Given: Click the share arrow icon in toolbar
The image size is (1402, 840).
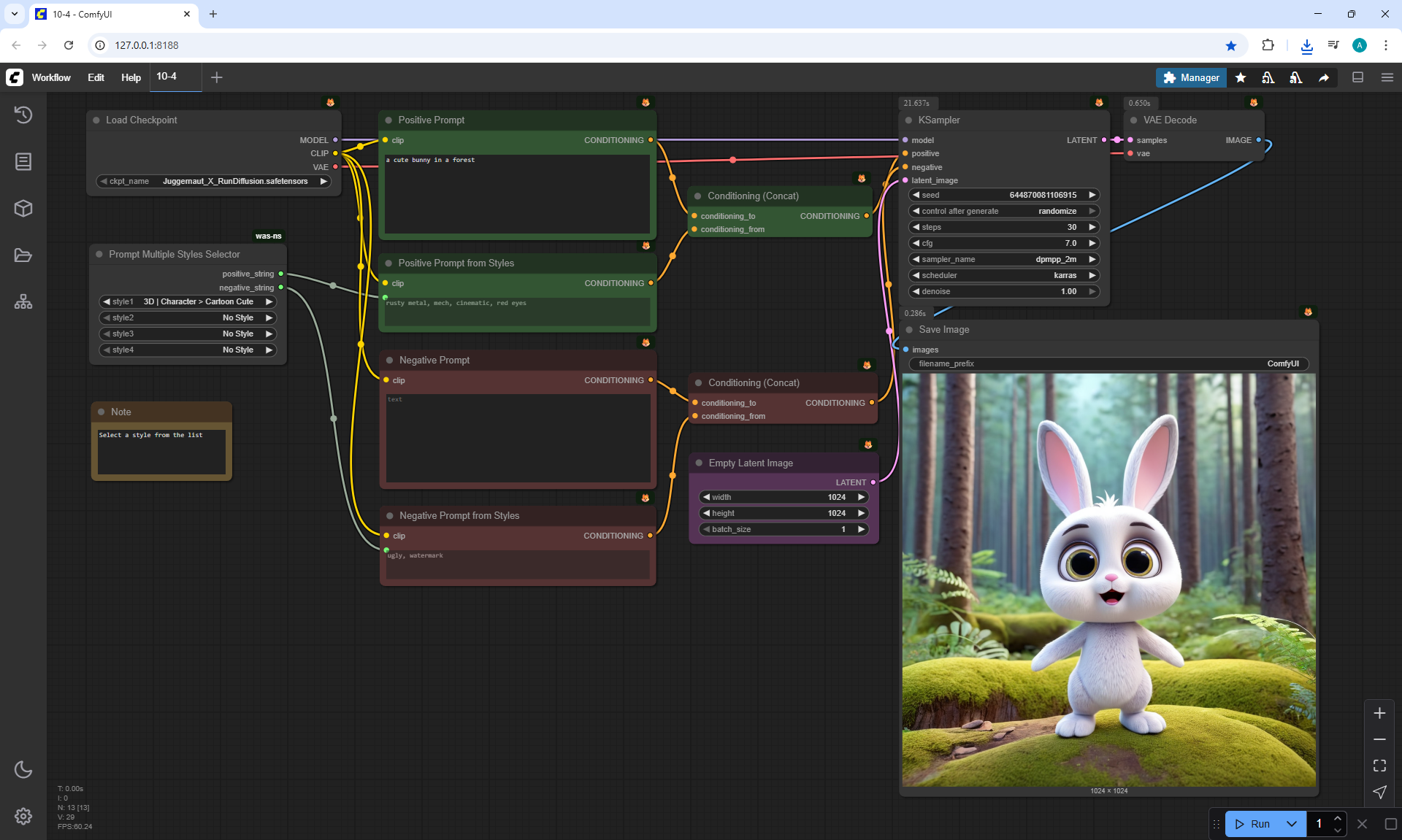Looking at the screenshot, I should 1324,77.
